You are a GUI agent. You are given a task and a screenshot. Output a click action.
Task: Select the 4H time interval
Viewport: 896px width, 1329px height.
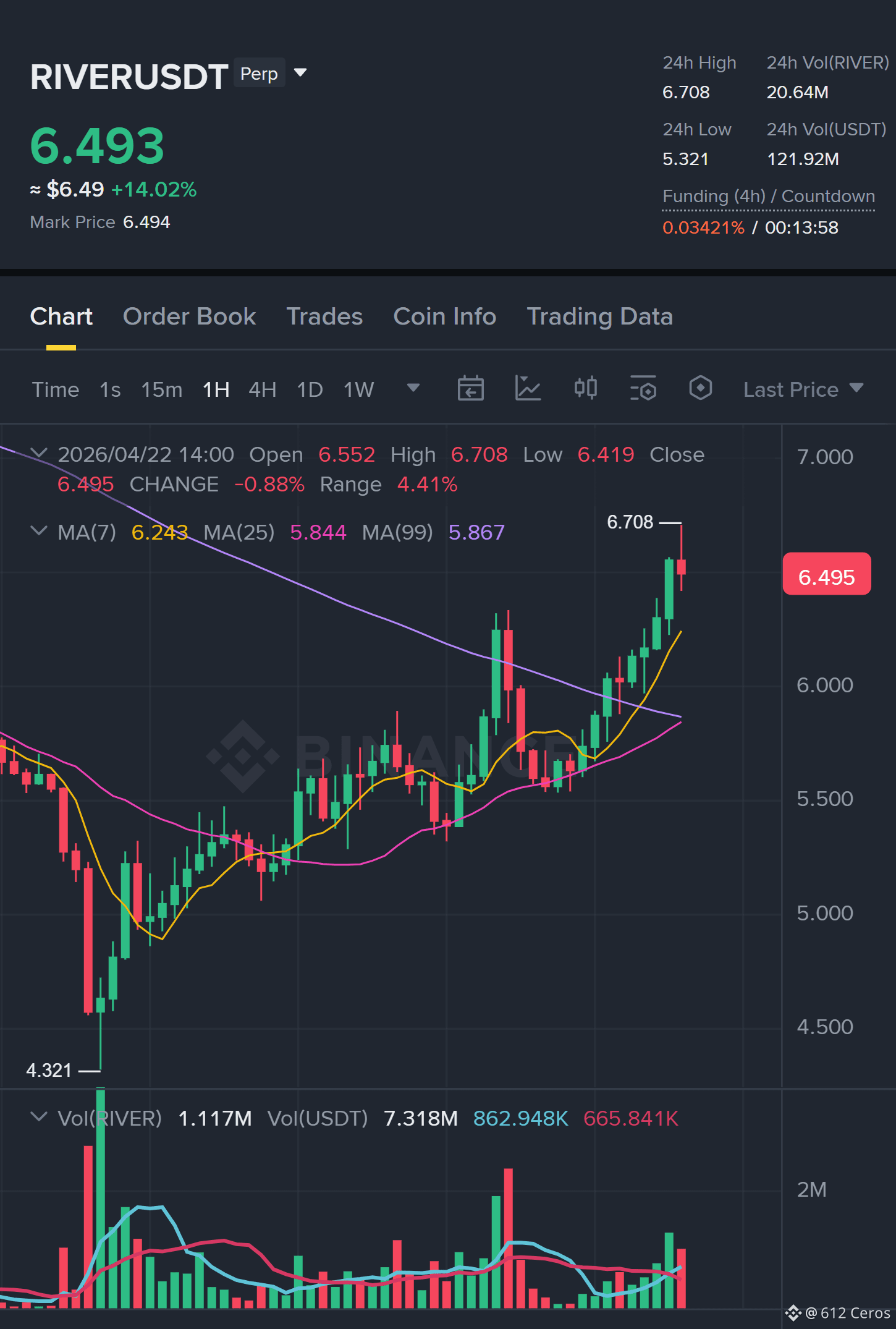(263, 389)
